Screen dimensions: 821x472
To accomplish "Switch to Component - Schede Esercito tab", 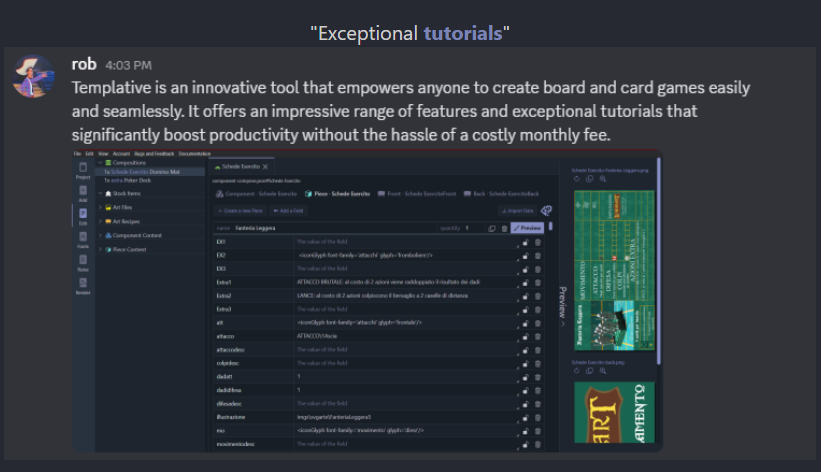I will (257, 194).
